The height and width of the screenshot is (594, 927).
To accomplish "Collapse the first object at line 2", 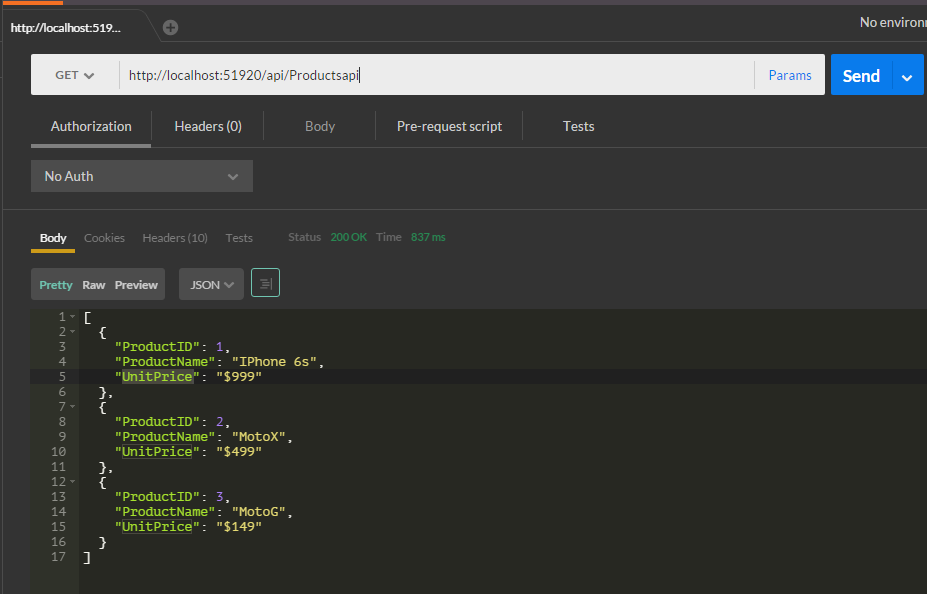I will pos(72,332).
